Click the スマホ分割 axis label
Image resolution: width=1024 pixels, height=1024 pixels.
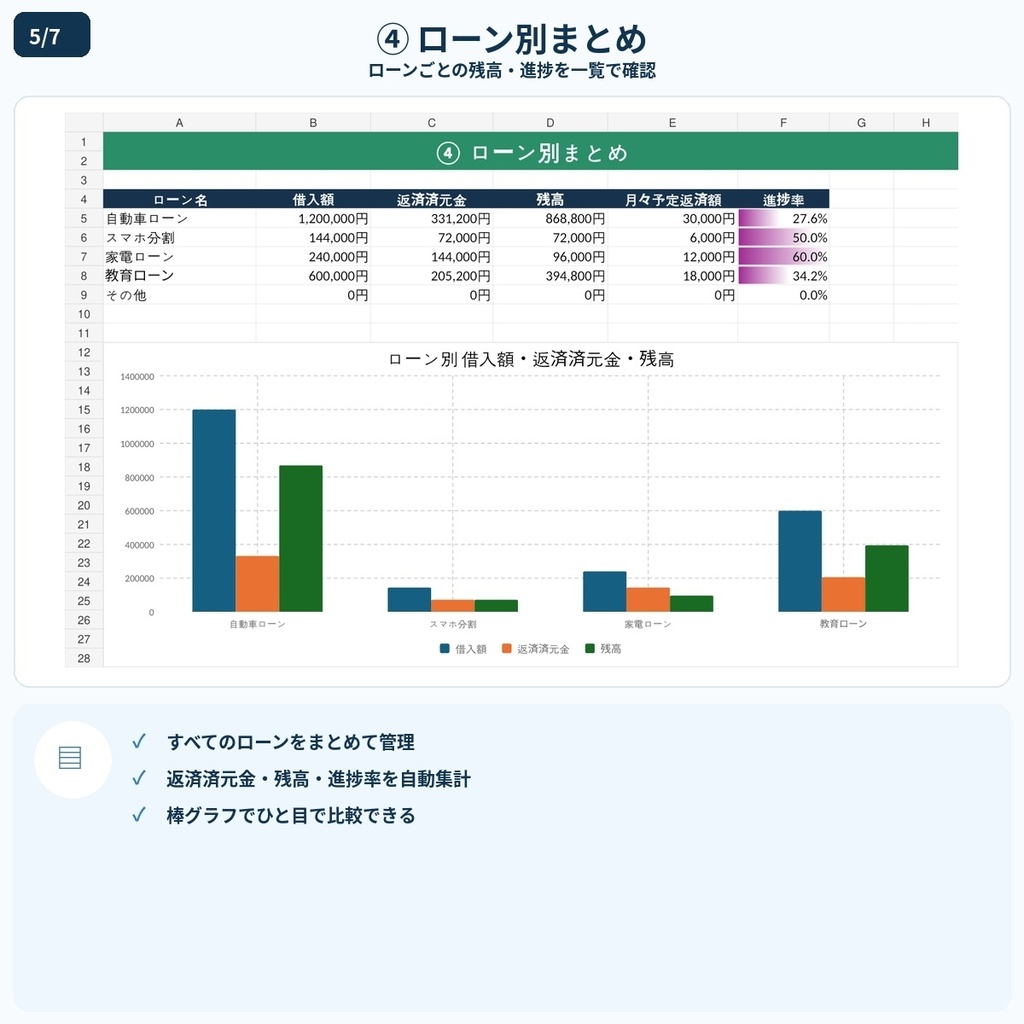(x=453, y=624)
